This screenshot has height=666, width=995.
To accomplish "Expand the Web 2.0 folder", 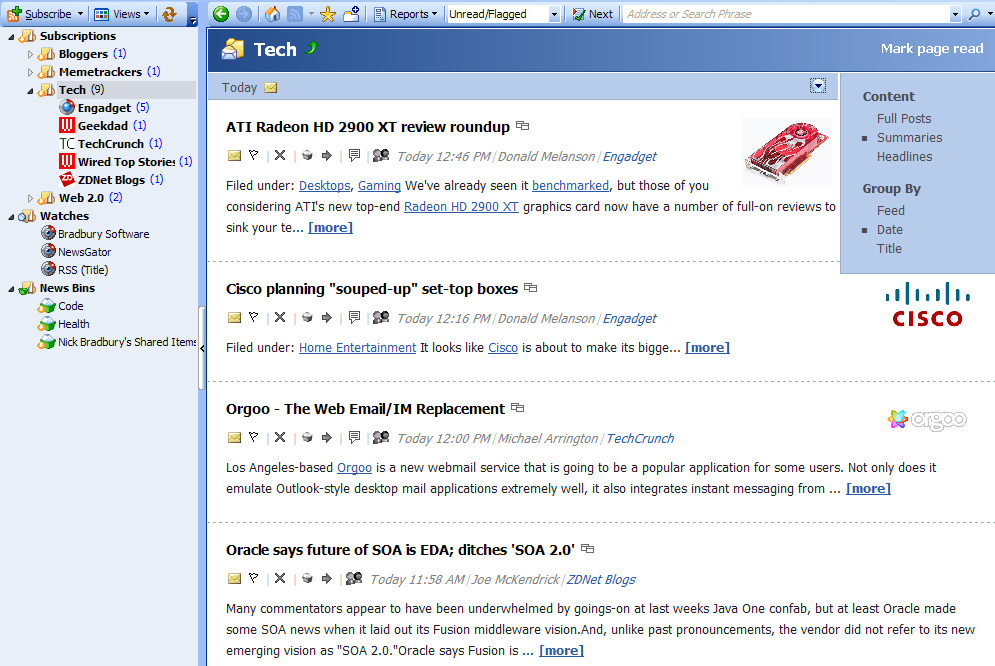I will (30, 198).
